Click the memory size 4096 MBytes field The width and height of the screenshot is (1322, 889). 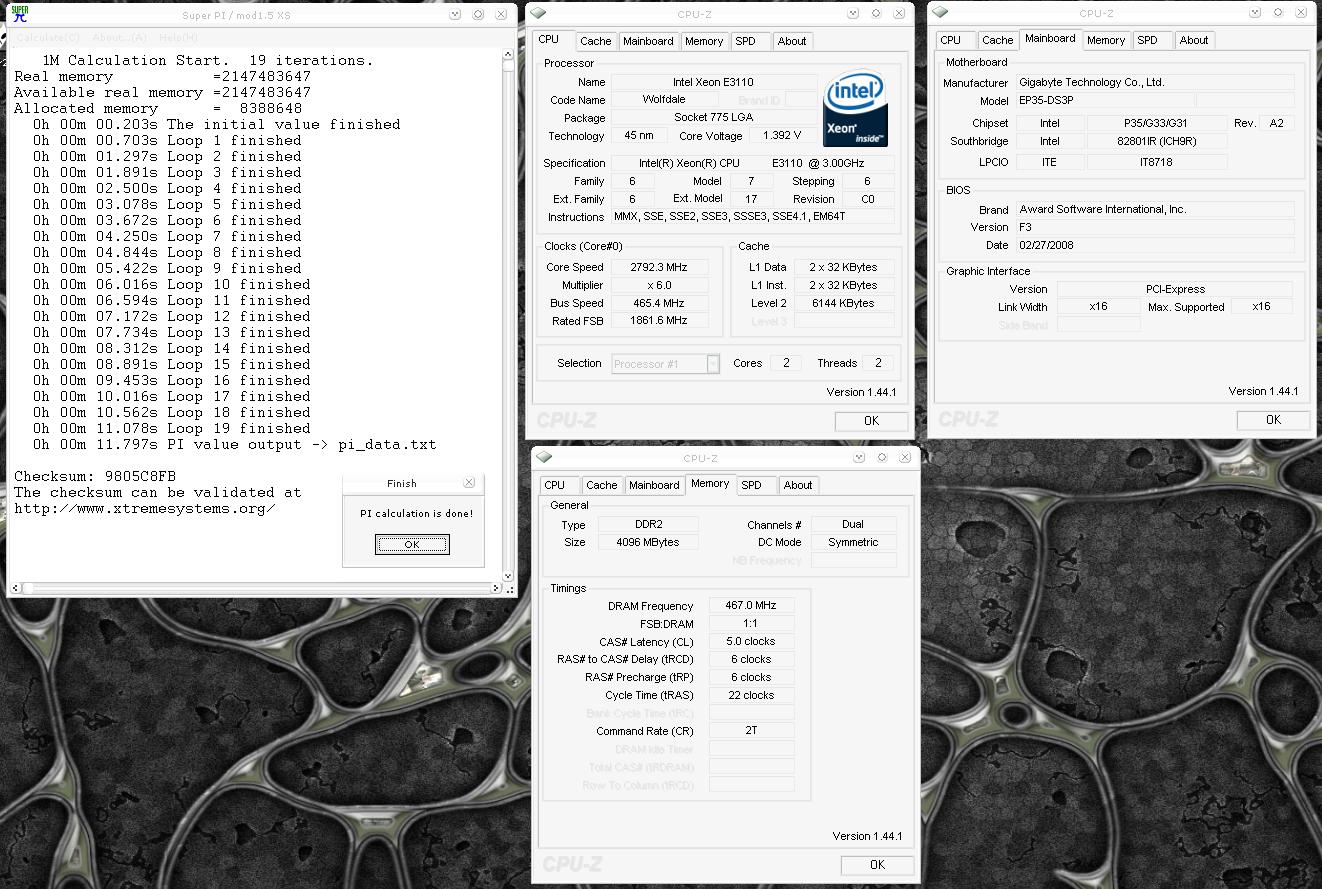tap(648, 542)
